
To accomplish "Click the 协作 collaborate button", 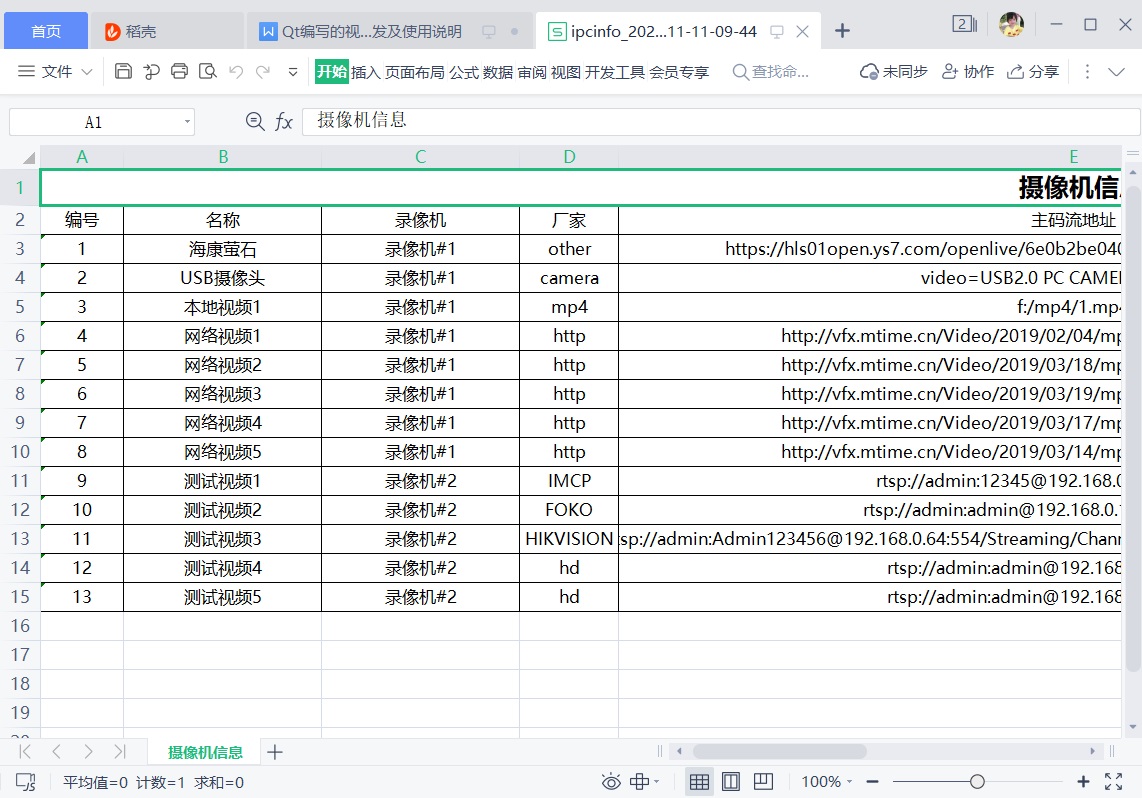I will pyautogui.click(x=968, y=72).
